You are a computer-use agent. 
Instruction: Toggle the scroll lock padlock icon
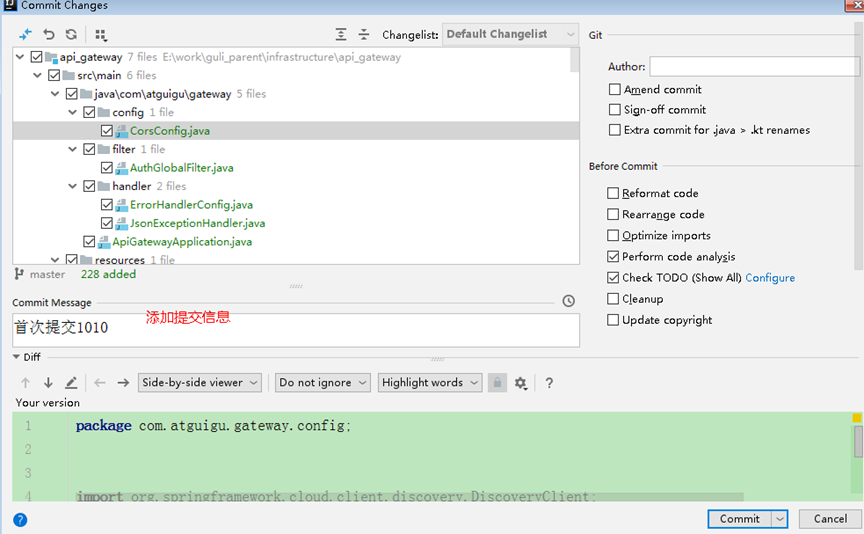[497, 382]
